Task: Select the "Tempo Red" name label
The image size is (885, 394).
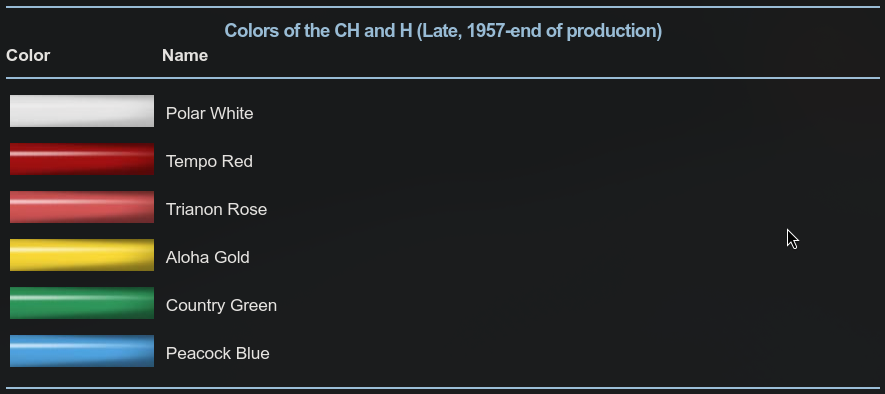Action: pos(209,161)
